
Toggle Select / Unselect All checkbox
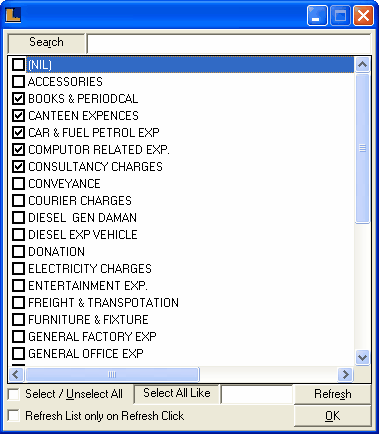(x=14, y=394)
